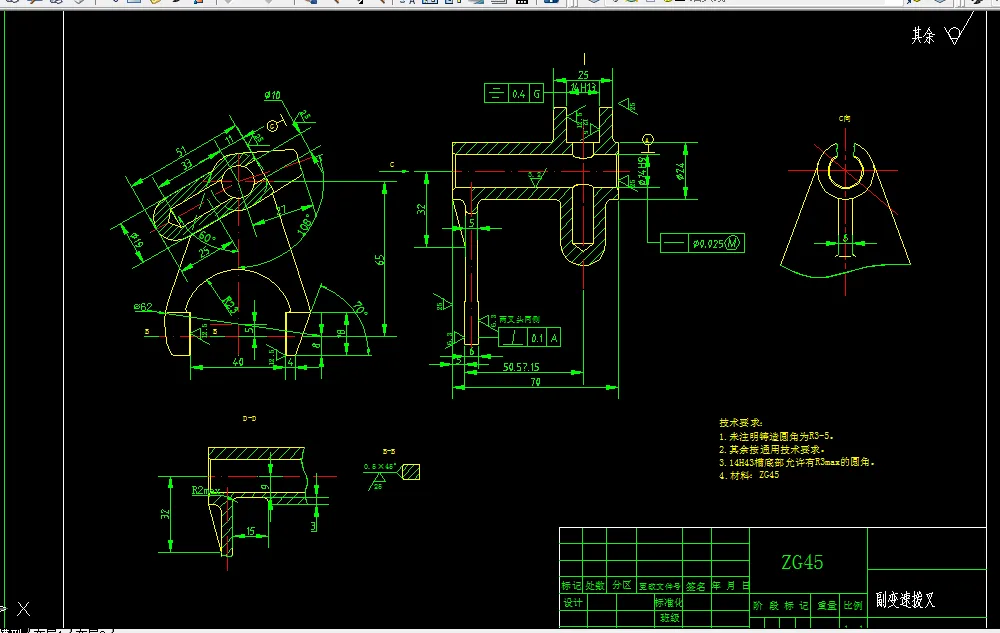Viewport: 1000px width, 633px height.
Task: Click the 'B-B' section label
Action: pos(388,452)
